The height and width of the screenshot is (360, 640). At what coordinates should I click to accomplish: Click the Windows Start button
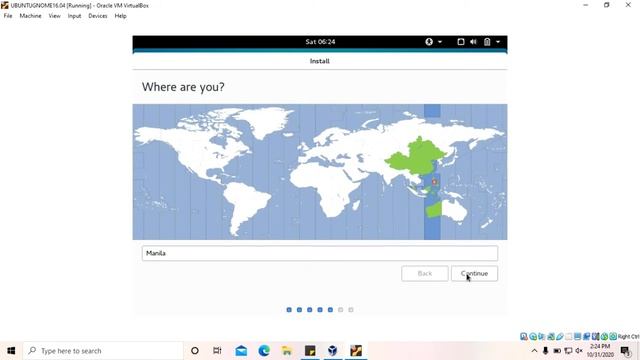click(11, 351)
